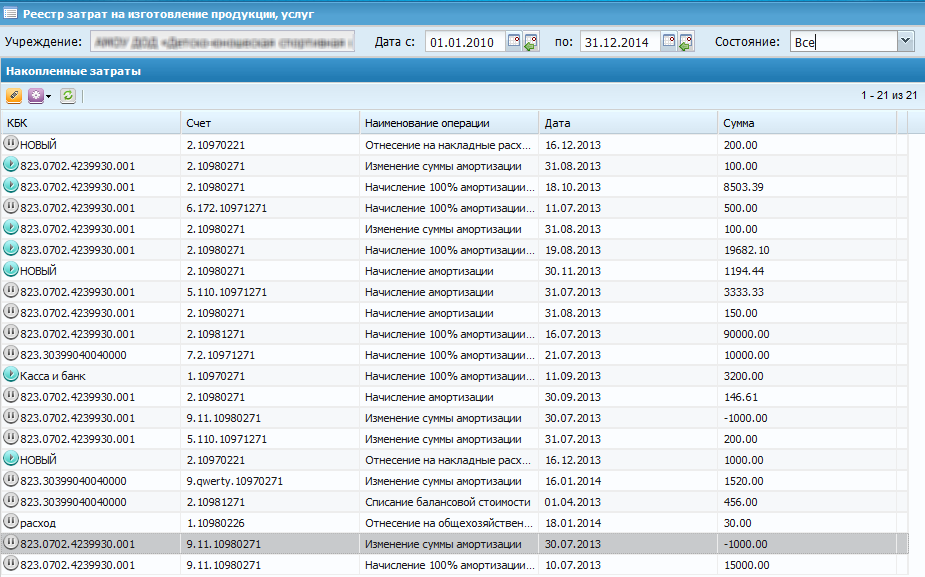925x577 pixels.
Task: Click pause status icon in the 146.61 row
Action: pyautogui.click(x=11, y=395)
